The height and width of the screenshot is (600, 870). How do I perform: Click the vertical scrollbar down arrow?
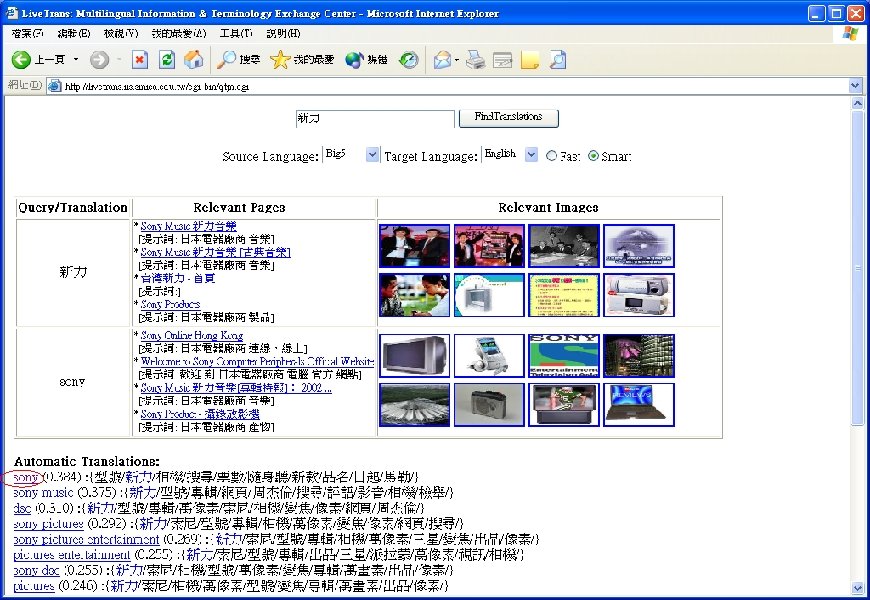coord(857,588)
